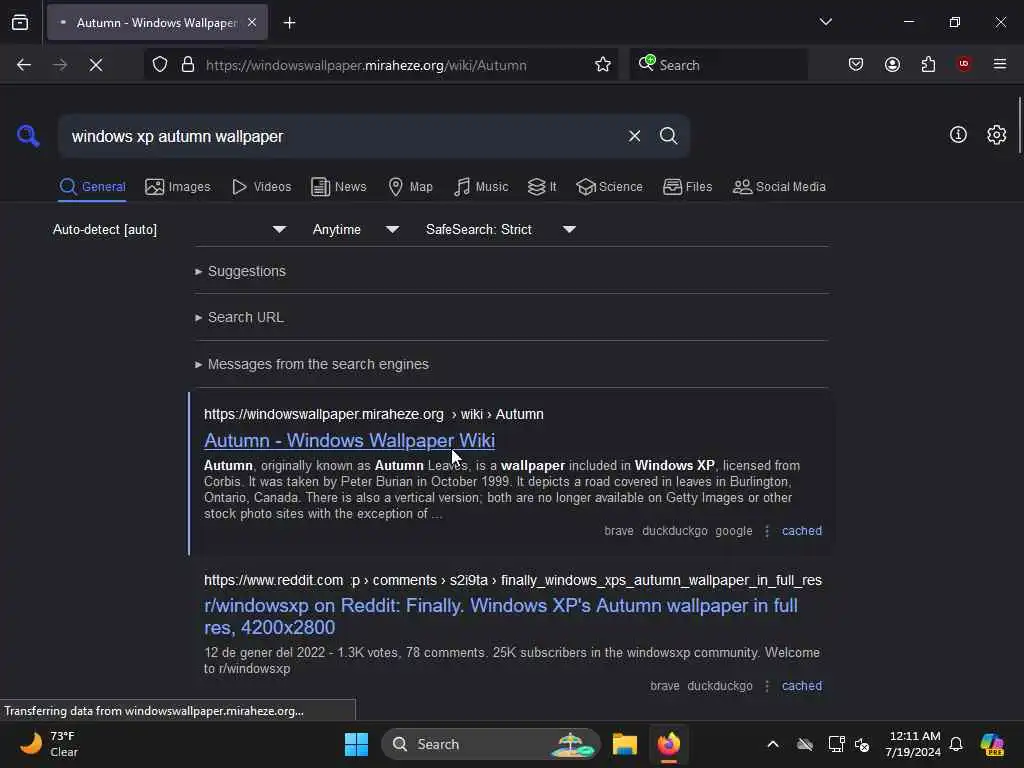The height and width of the screenshot is (768, 1024).
Task: Click the page vertical scrollbar
Action: [x=1019, y=125]
